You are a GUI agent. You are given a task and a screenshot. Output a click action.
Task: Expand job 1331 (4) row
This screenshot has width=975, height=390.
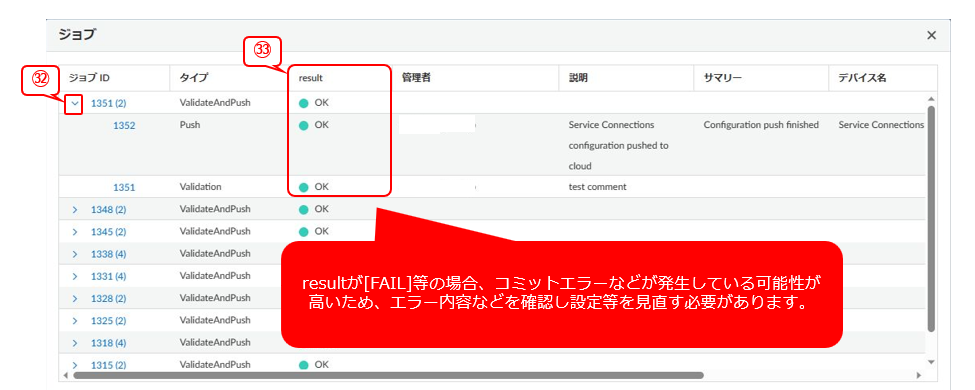coord(75,276)
